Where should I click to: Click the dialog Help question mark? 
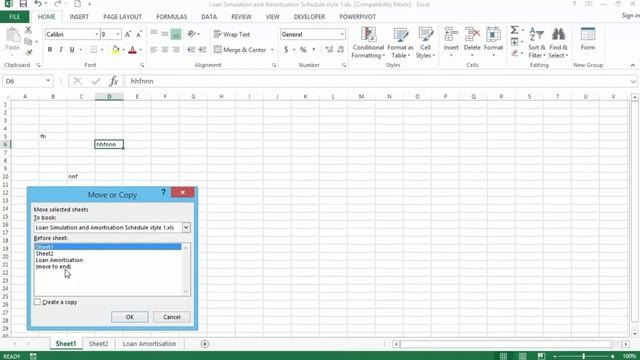click(x=163, y=192)
